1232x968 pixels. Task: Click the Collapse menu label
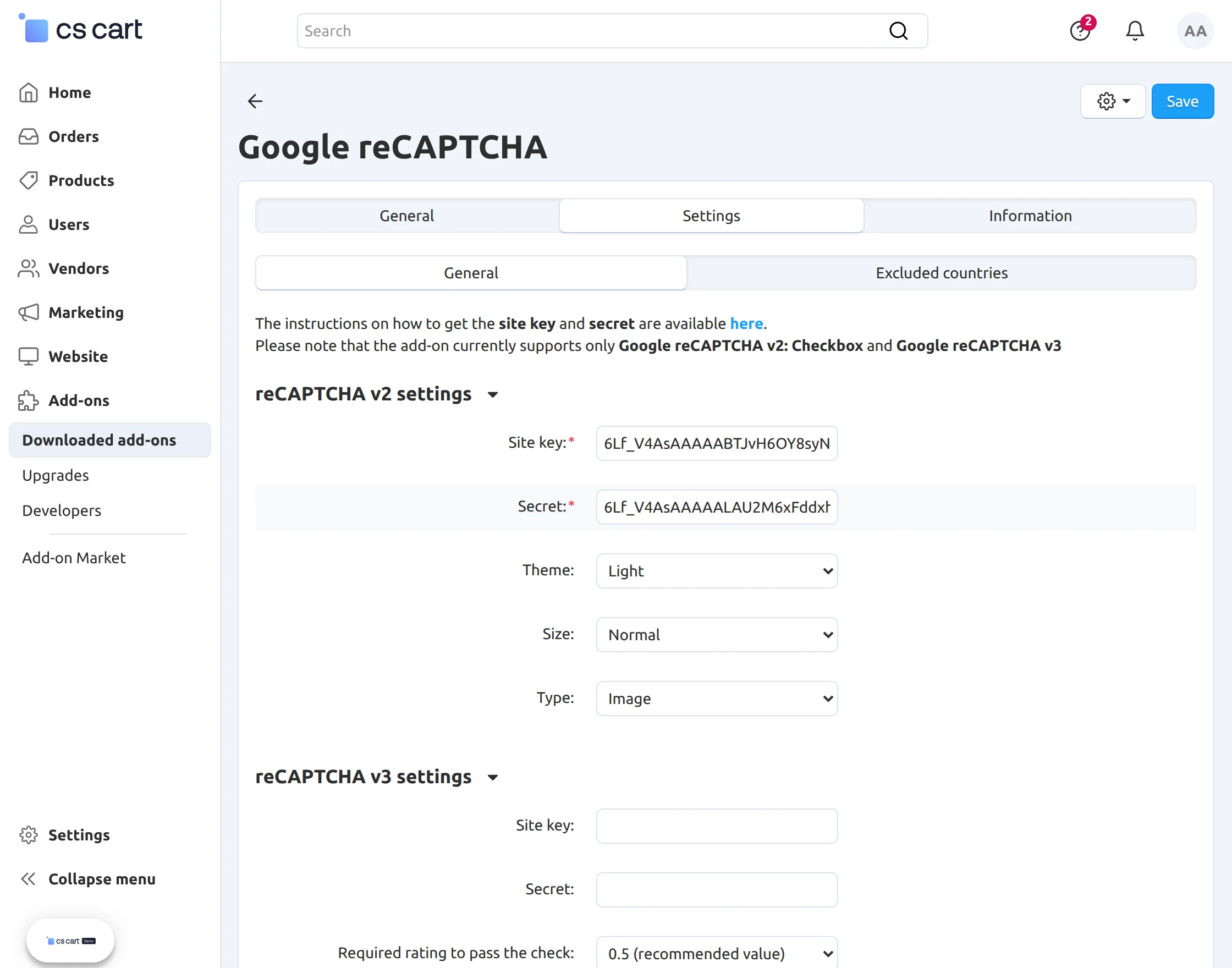[x=101, y=879]
